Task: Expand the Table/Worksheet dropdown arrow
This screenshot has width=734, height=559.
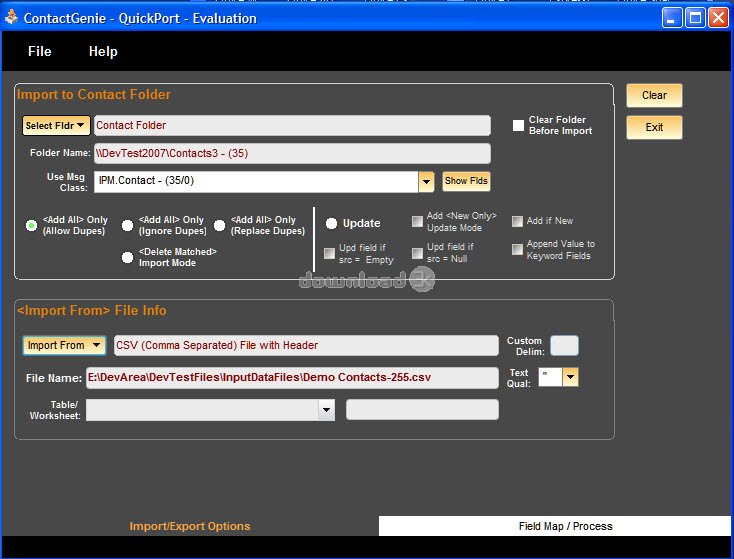Action: (x=326, y=410)
